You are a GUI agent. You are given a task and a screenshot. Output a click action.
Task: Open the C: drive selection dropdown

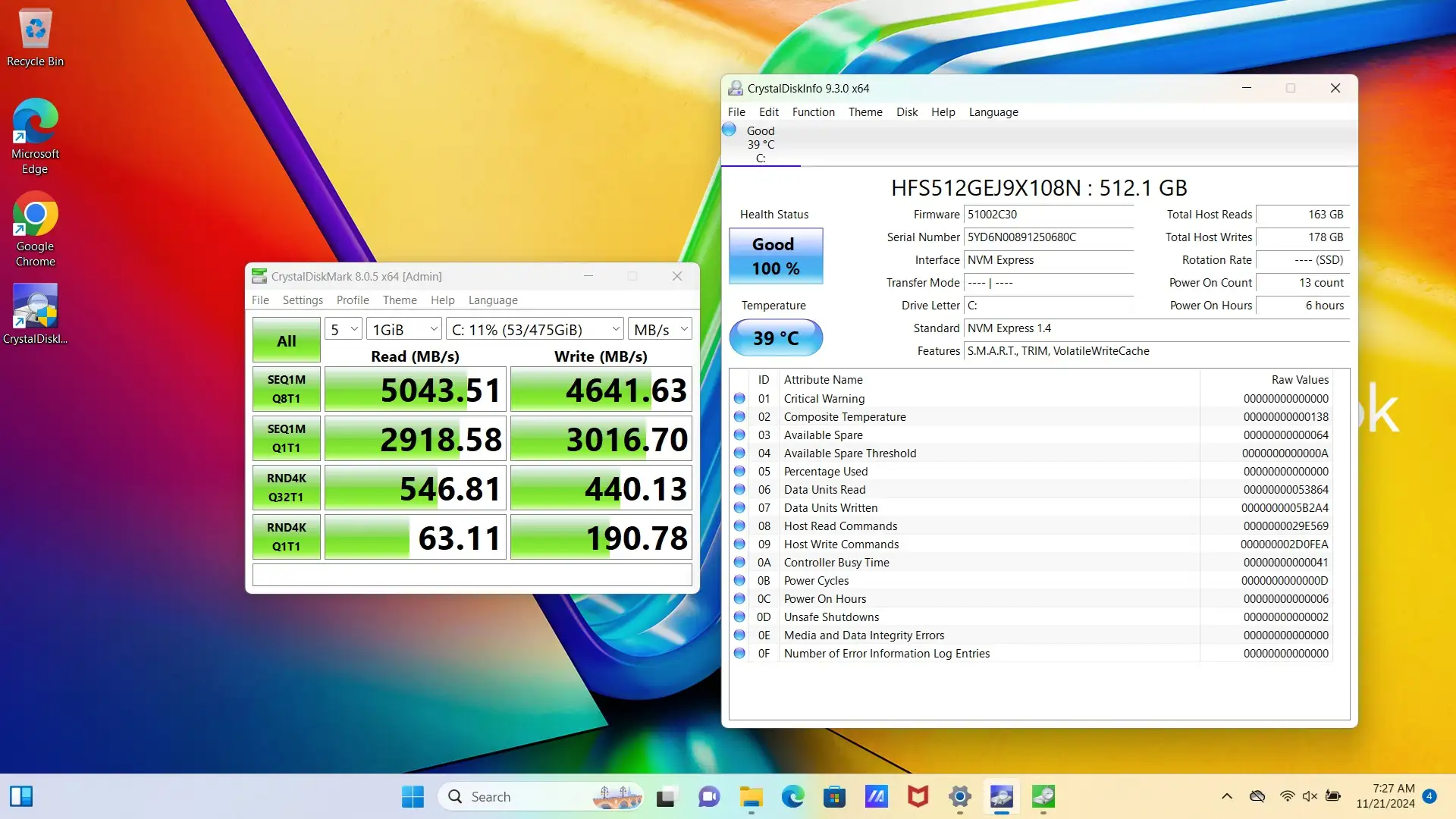pos(535,329)
